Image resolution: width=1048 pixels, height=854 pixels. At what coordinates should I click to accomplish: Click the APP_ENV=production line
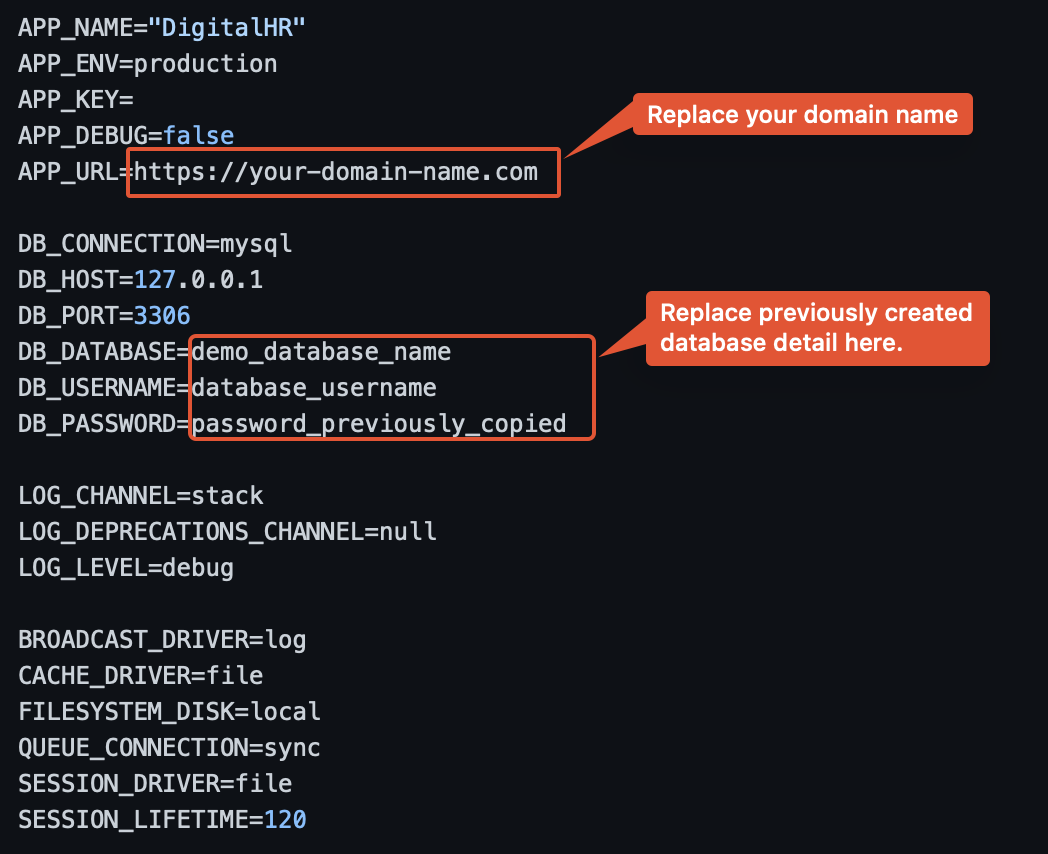pos(148,63)
